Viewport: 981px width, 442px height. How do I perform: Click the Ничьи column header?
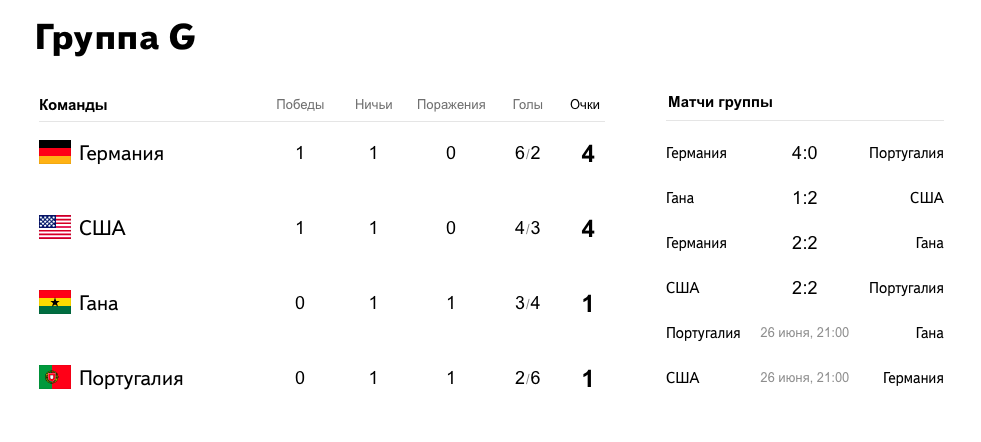click(373, 105)
